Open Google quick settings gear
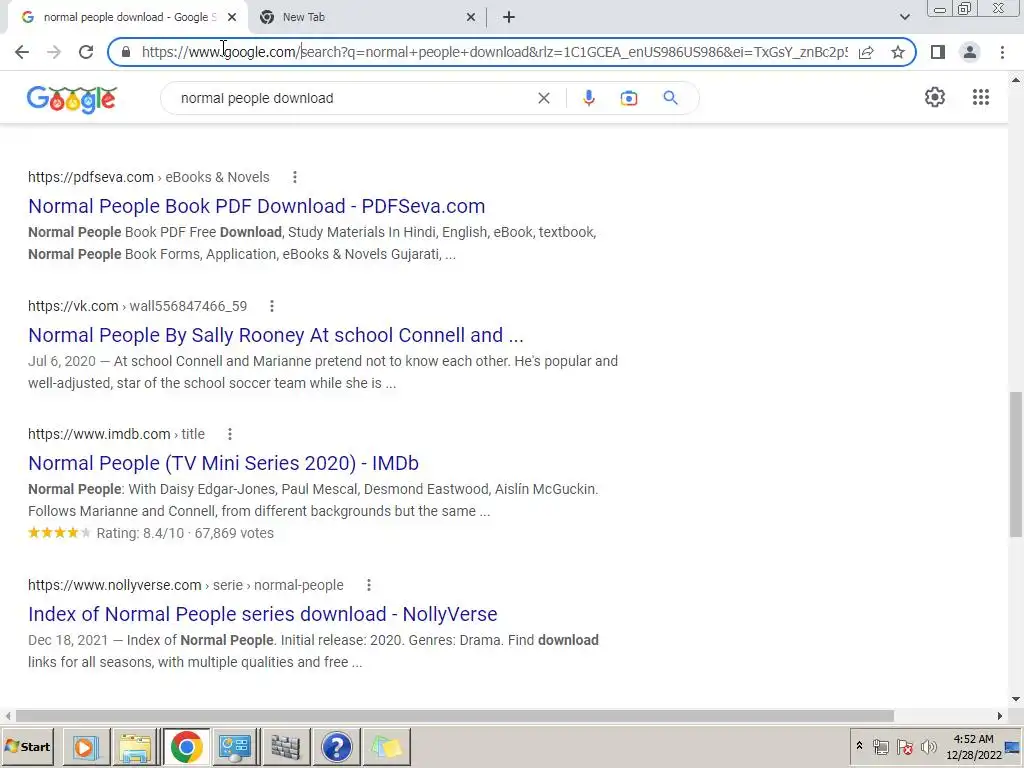 pyautogui.click(x=935, y=97)
